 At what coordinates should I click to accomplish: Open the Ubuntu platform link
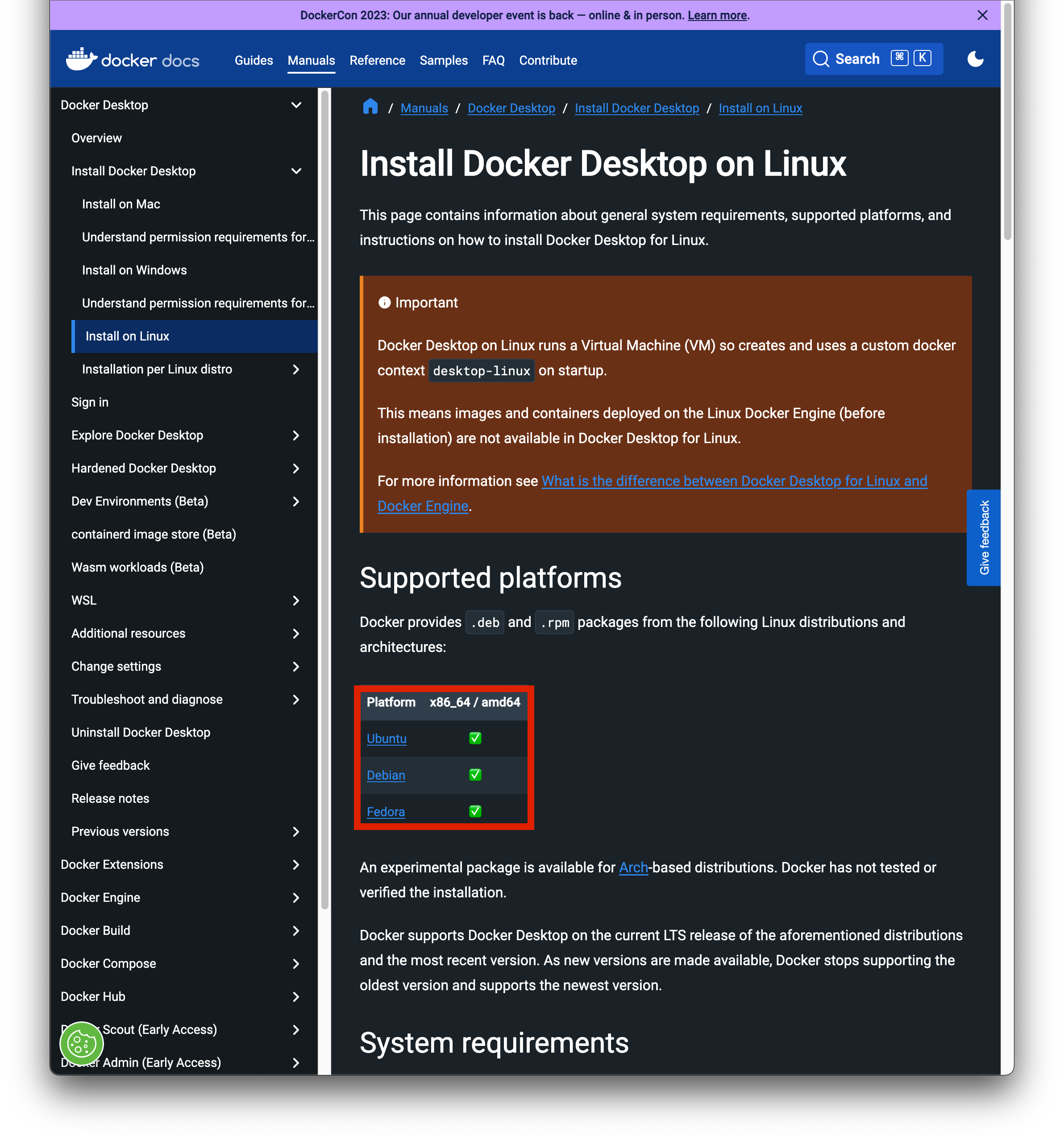point(387,739)
